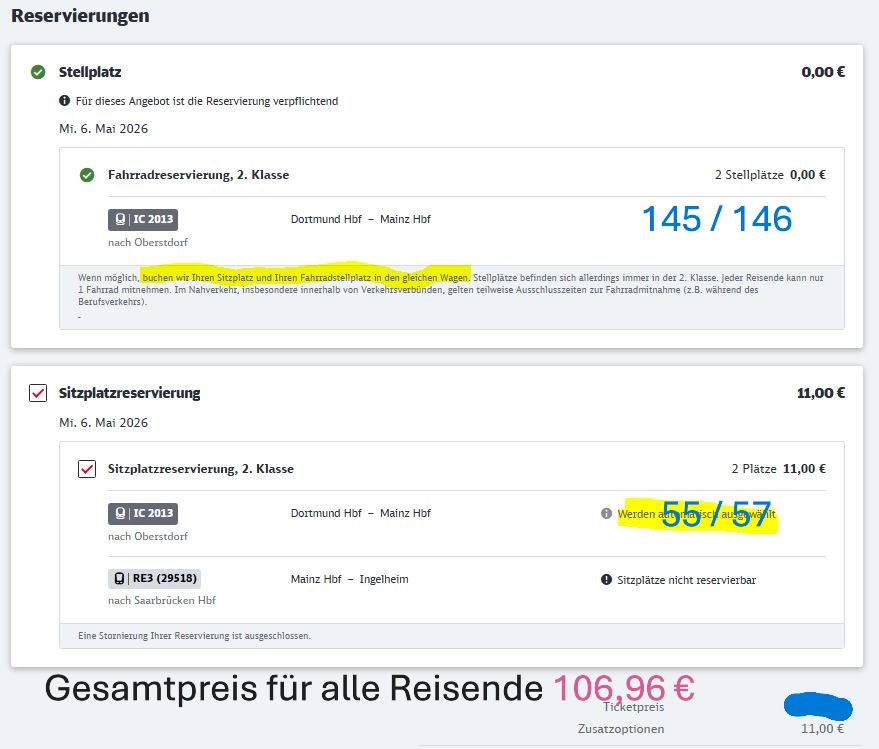Image resolution: width=879 pixels, height=749 pixels.
Task: Click the green checkmark icon beside Stellplatz
Action: click(x=38, y=72)
